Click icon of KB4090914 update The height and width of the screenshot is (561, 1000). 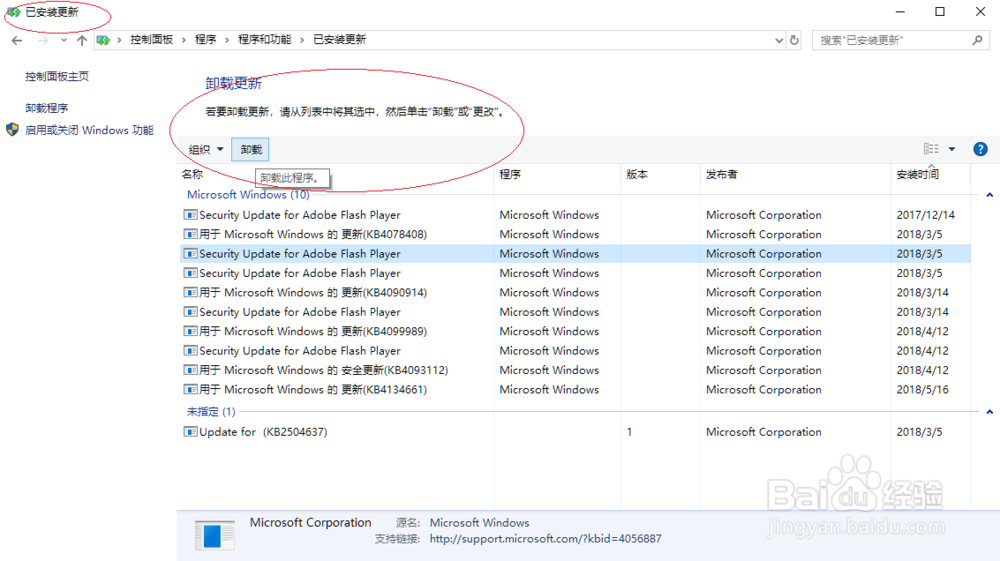[x=190, y=293]
